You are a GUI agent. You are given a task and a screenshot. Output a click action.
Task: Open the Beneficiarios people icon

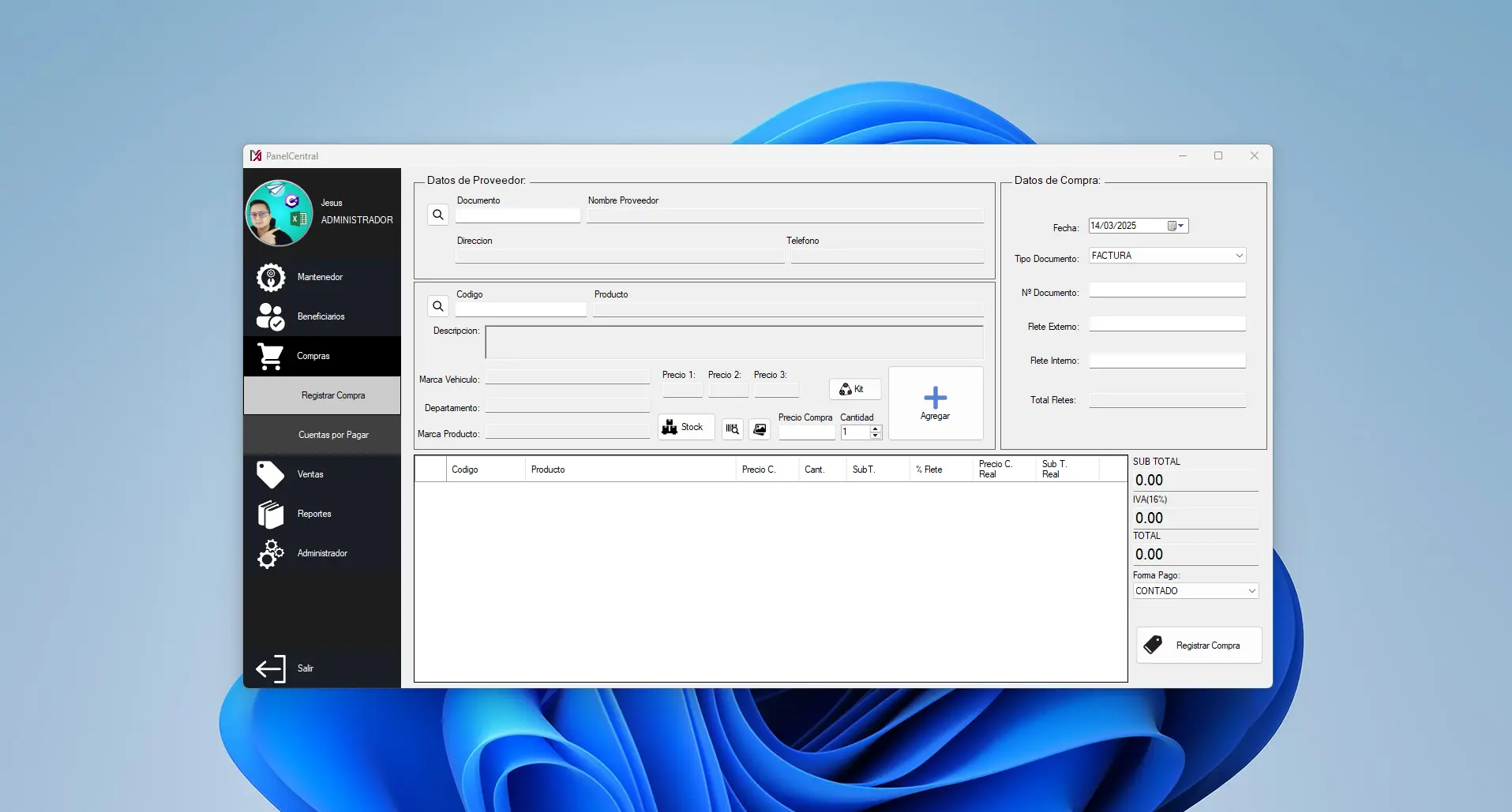pyautogui.click(x=270, y=316)
